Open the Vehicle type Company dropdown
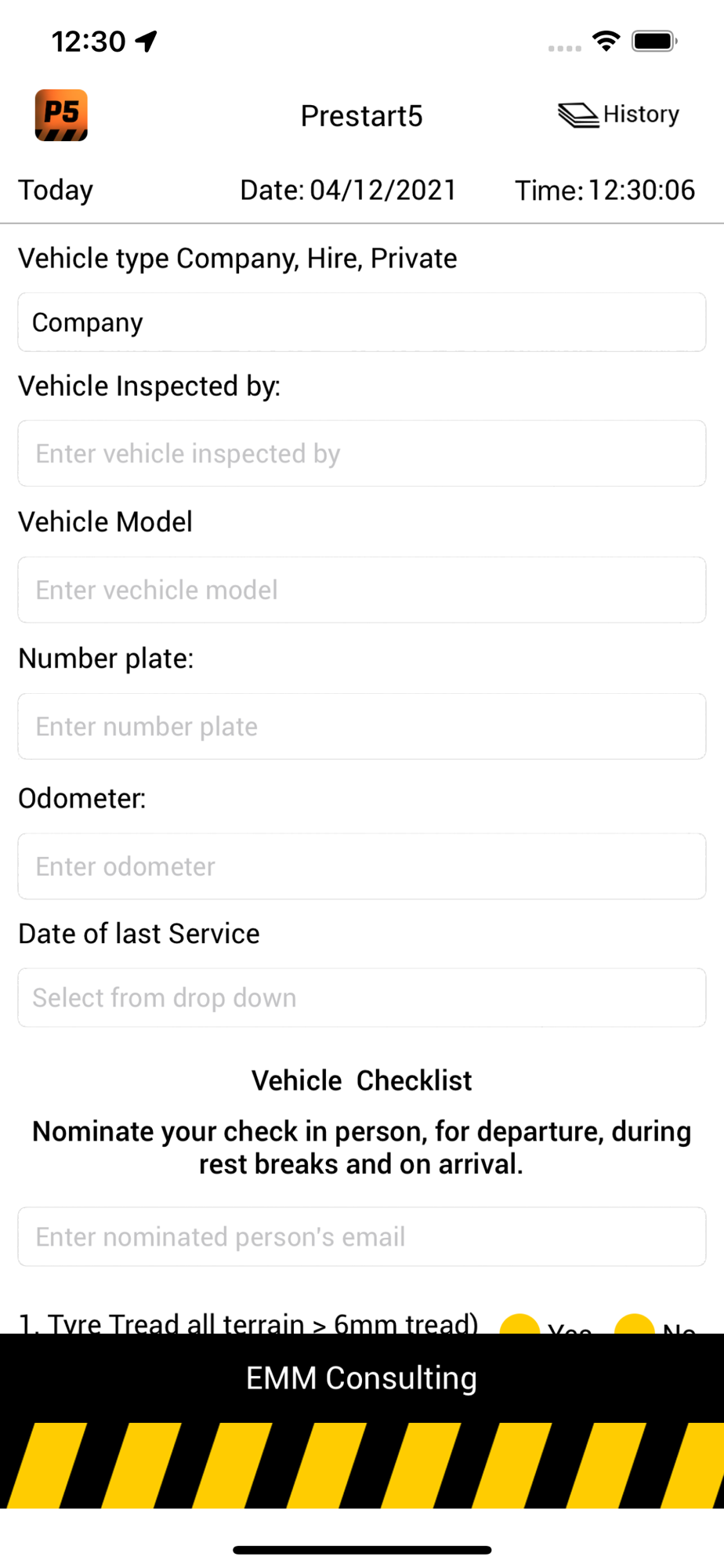Image resolution: width=724 pixels, height=1568 pixels. [x=362, y=322]
